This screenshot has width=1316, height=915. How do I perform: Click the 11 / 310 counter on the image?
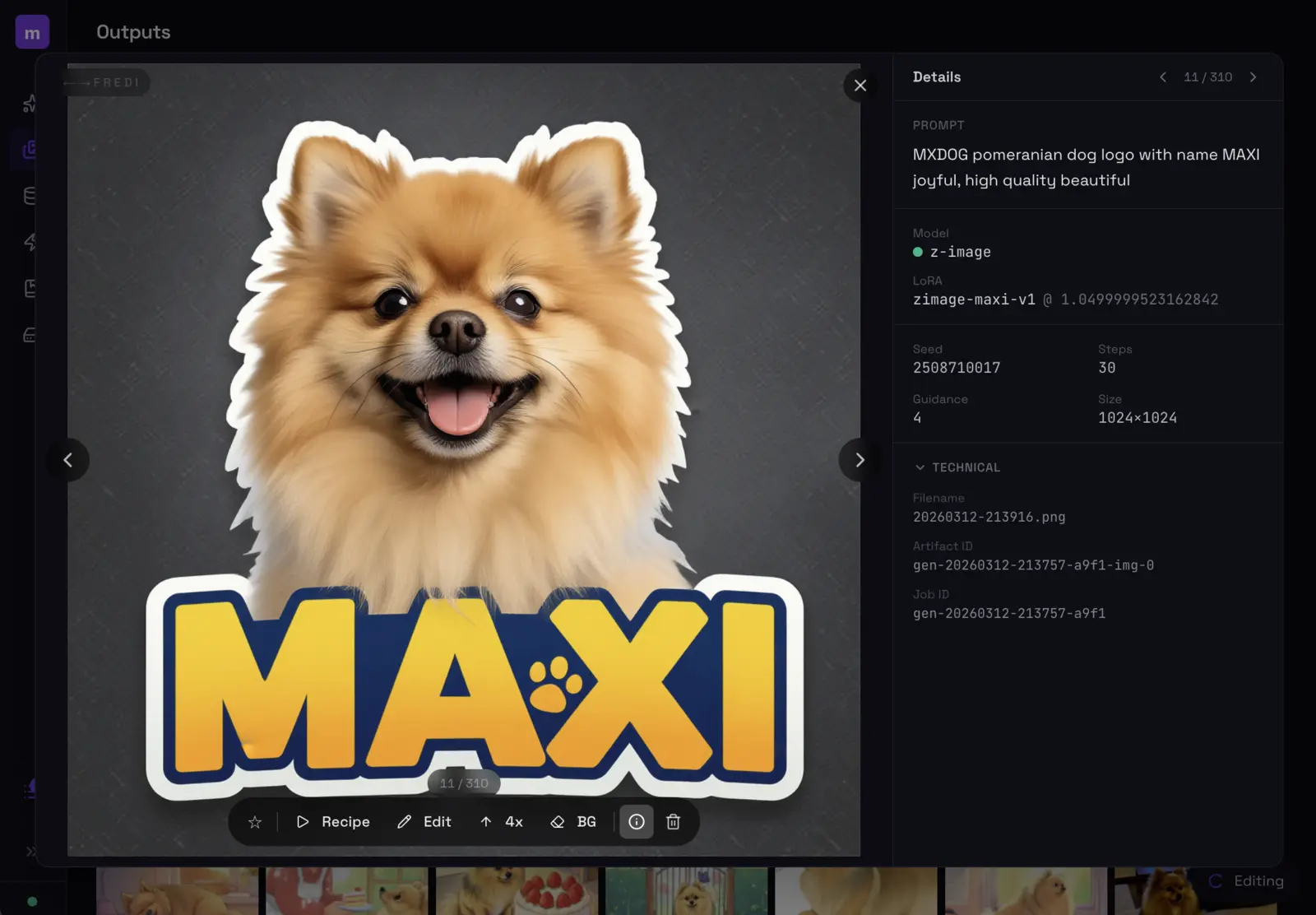(464, 783)
